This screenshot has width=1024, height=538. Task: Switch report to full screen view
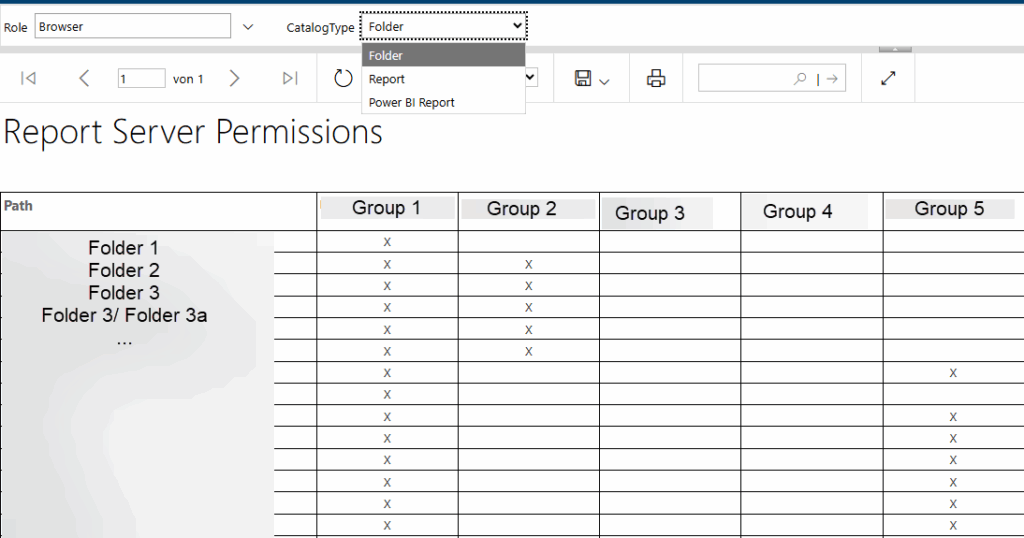(x=888, y=79)
